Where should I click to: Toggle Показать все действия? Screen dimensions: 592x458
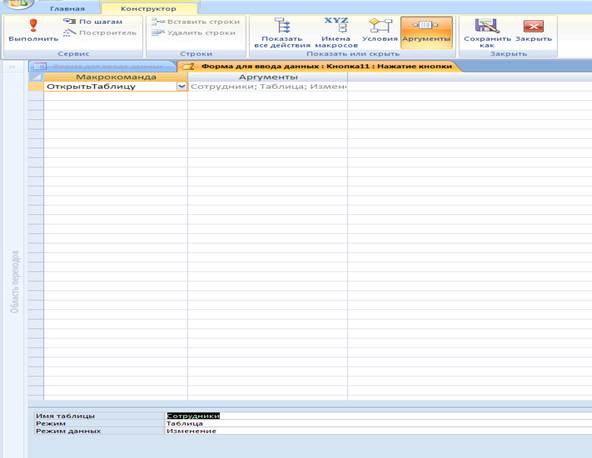coord(282,33)
